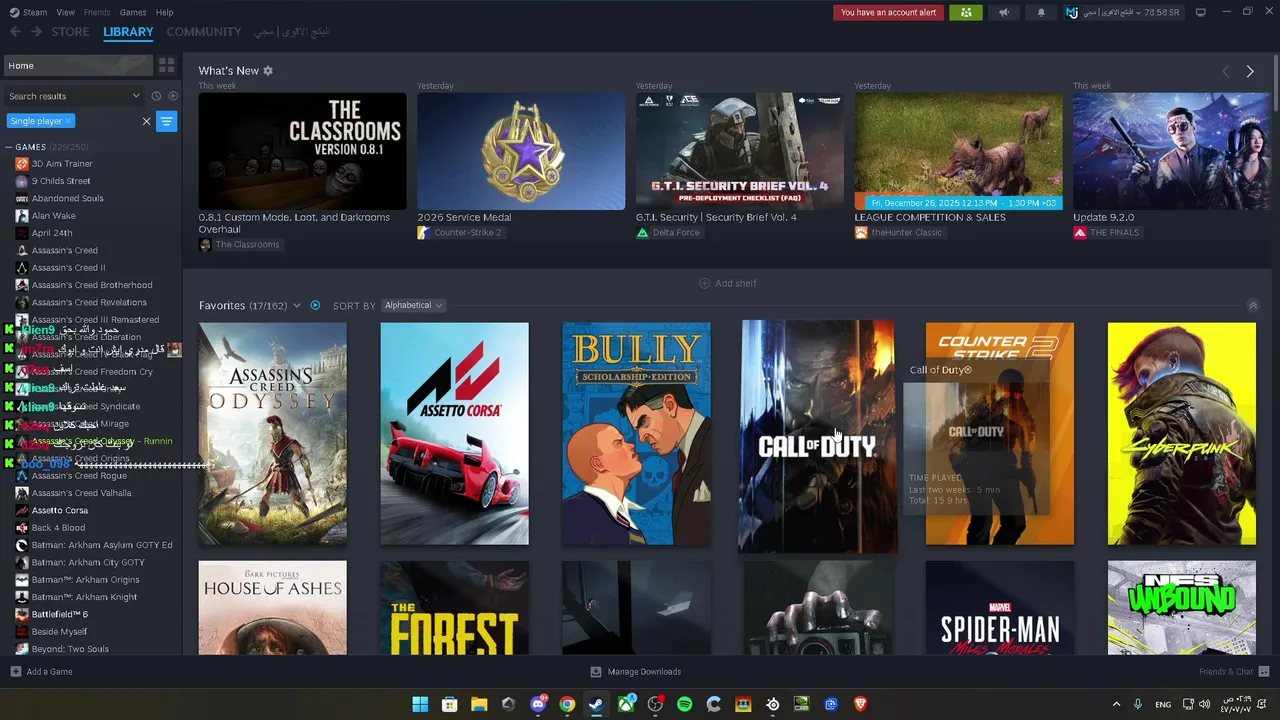Open the Search results dropdown

point(74,96)
